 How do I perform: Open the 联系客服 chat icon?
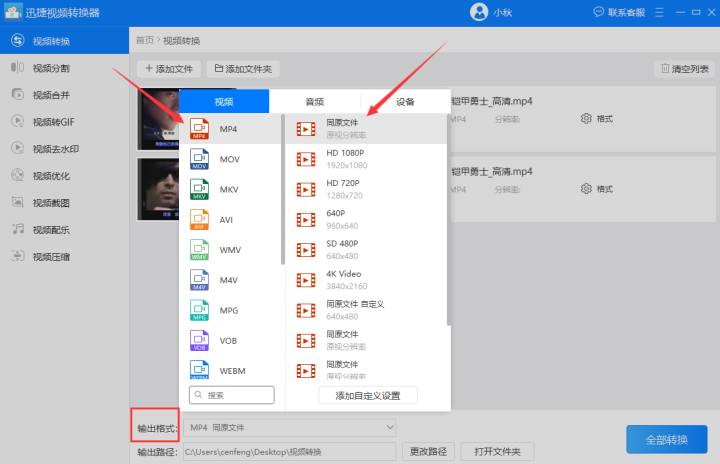598,12
